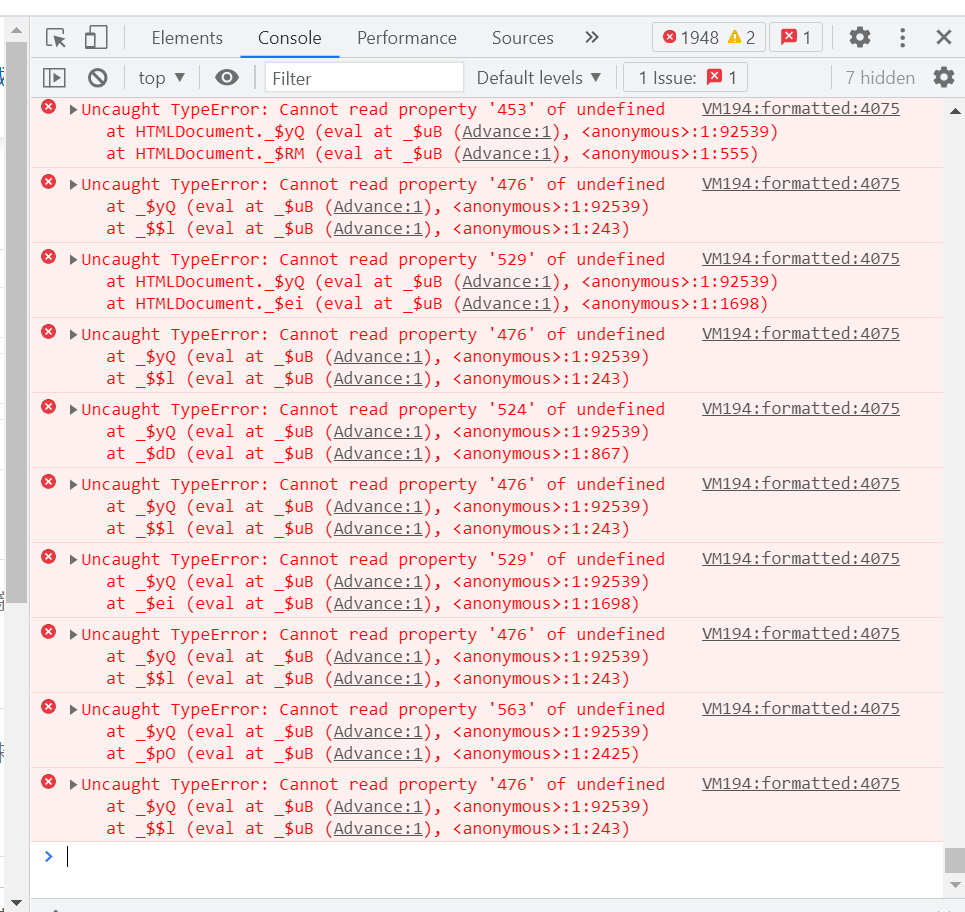Viewport: 965px width, 912px height.
Task: Toggle the live expression eye icon
Action: (x=226, y=78)
